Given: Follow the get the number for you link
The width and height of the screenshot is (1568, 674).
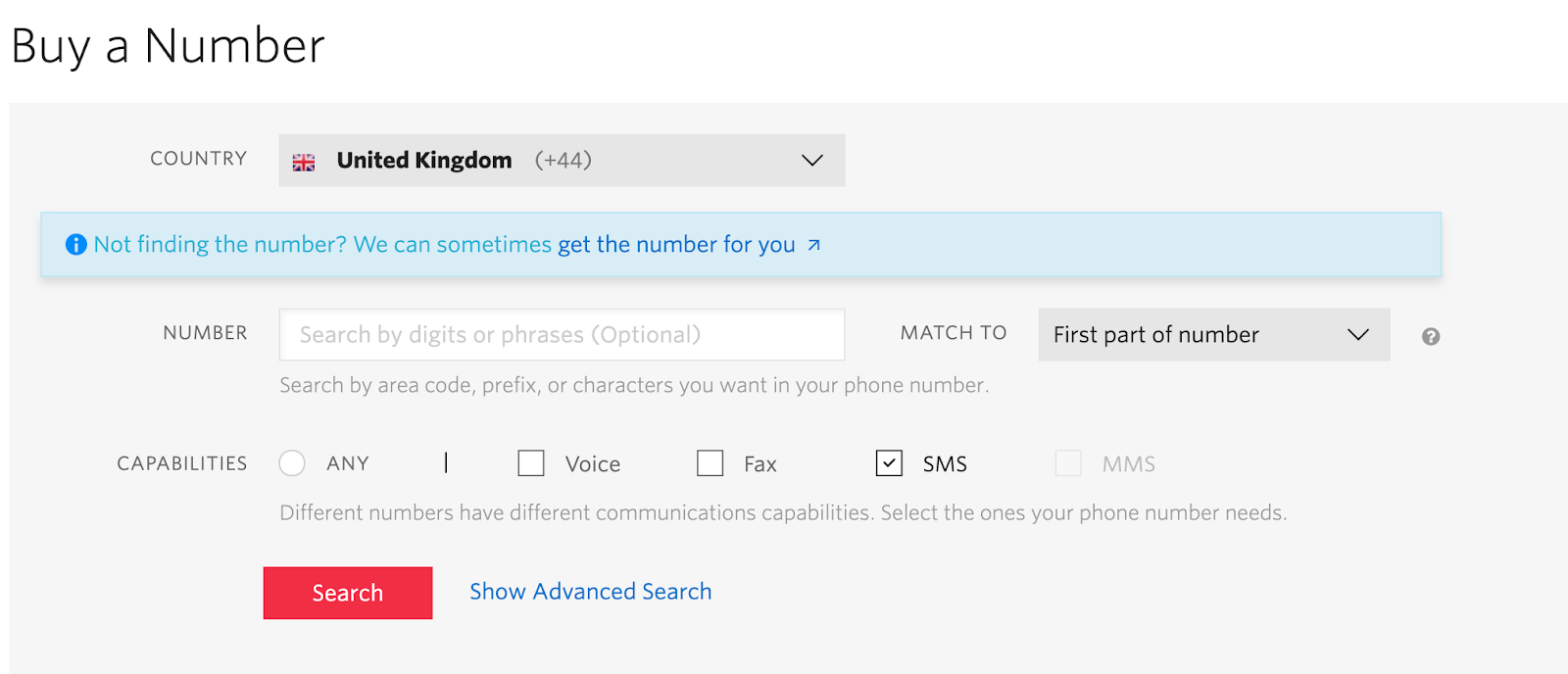Looking at the screenshot, I should (x=676, y=245).
